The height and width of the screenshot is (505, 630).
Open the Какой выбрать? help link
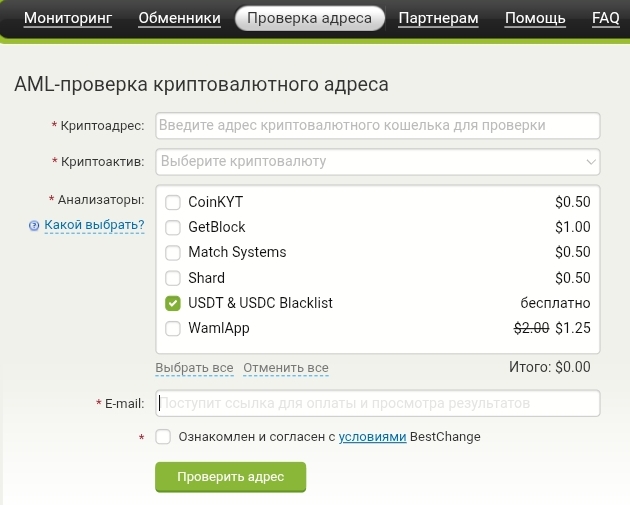[x=94, y=225]
